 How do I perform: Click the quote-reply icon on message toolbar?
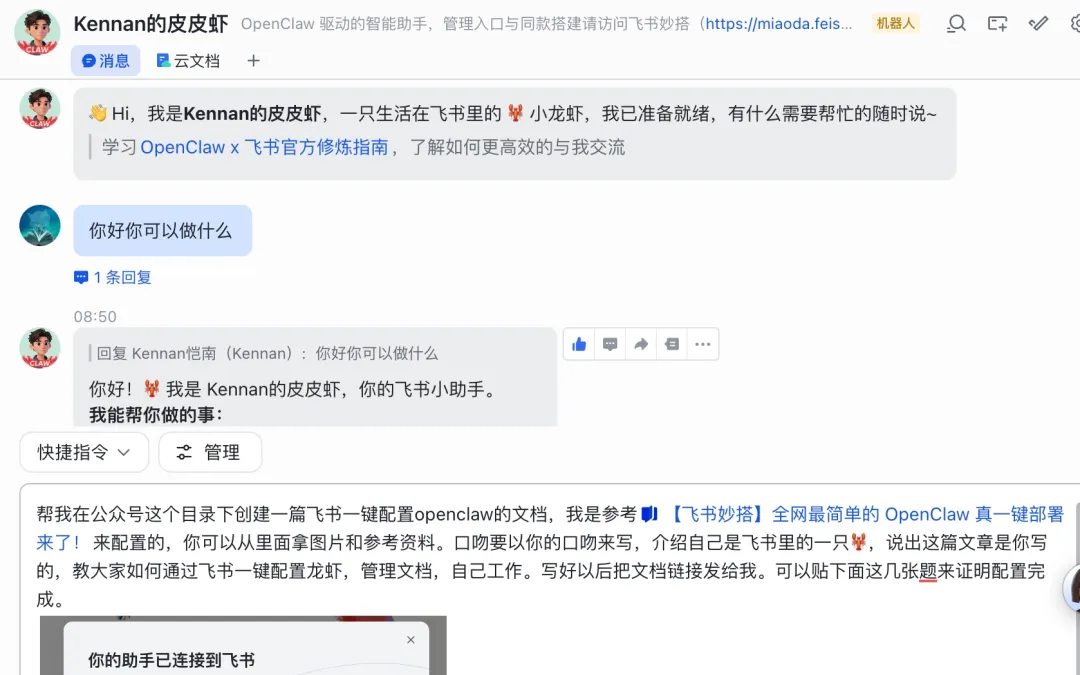tap(672, 344)
